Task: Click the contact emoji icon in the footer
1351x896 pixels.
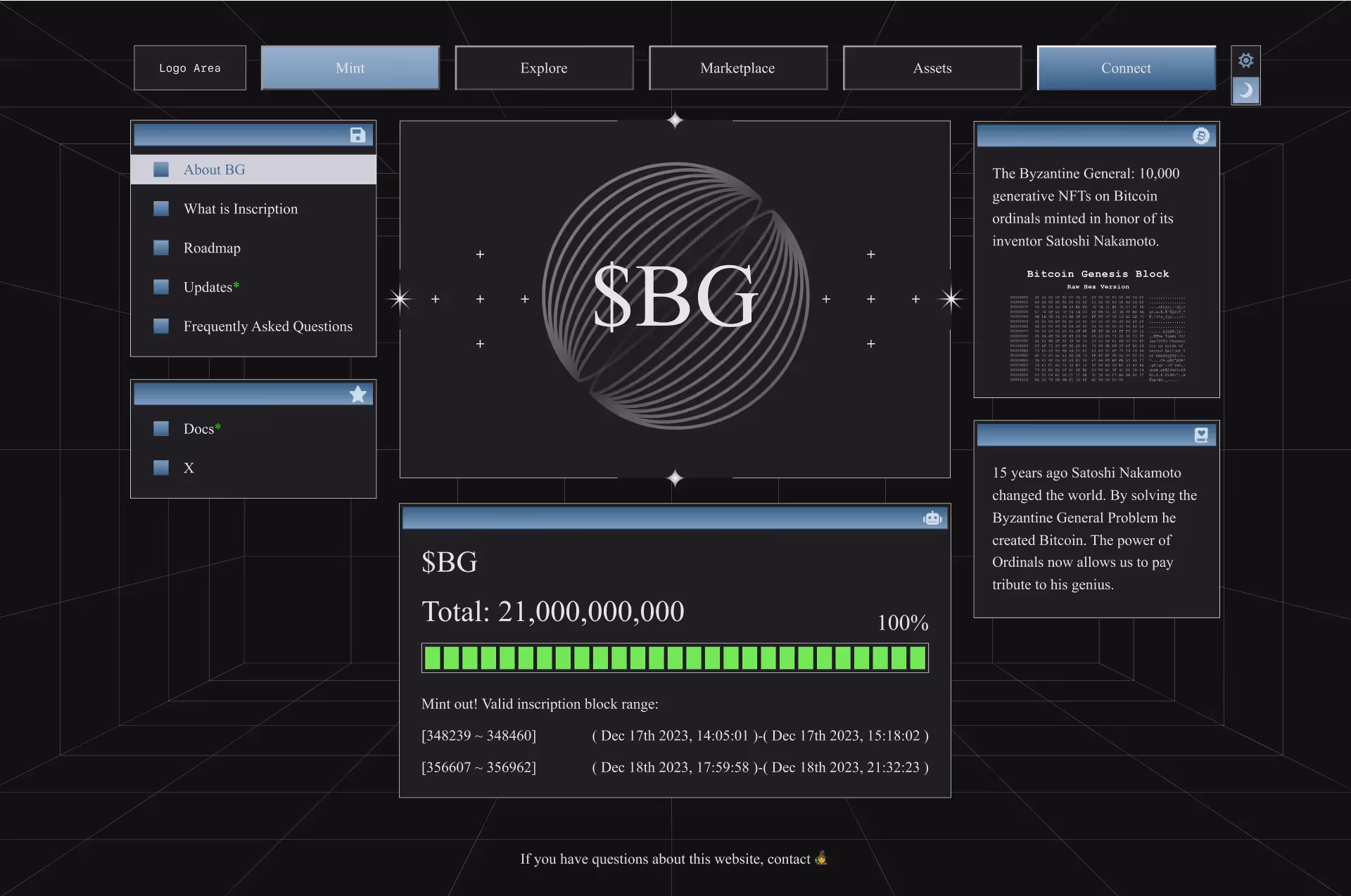Action: point(821,858)
